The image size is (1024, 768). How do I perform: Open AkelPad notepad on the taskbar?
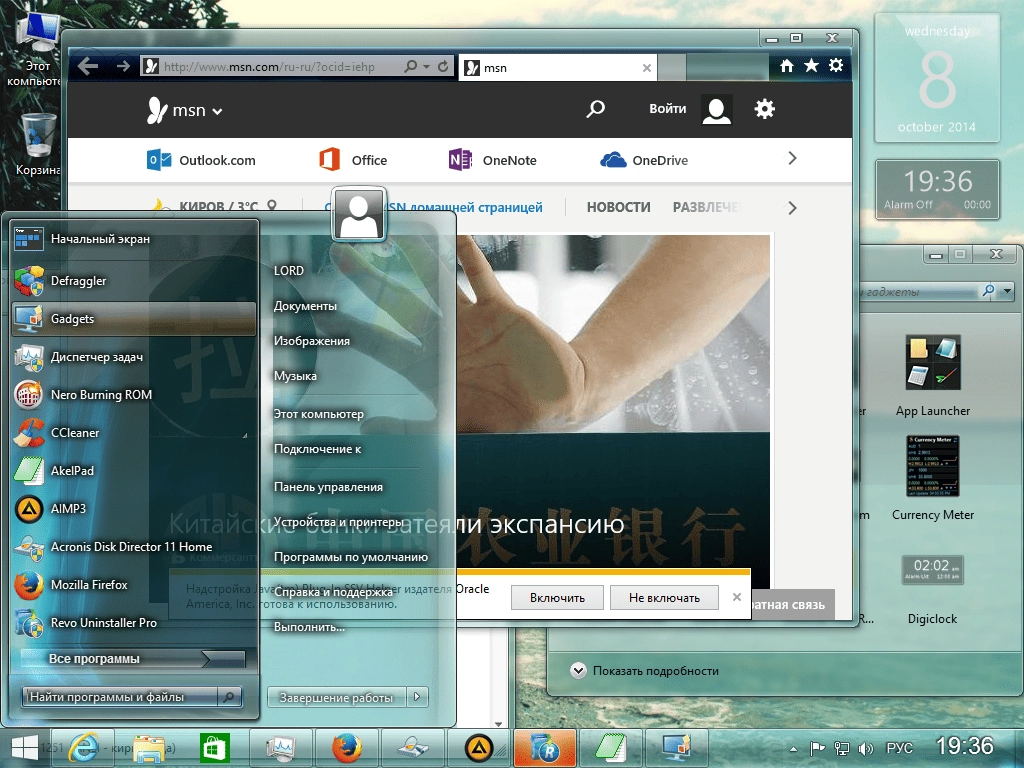(x=611, y=748)
